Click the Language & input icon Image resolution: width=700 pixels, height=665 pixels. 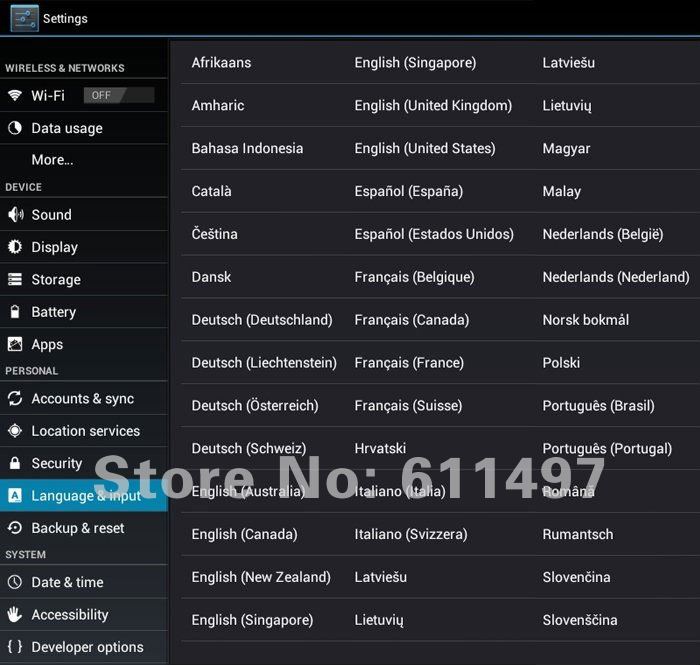click(15, 495)
